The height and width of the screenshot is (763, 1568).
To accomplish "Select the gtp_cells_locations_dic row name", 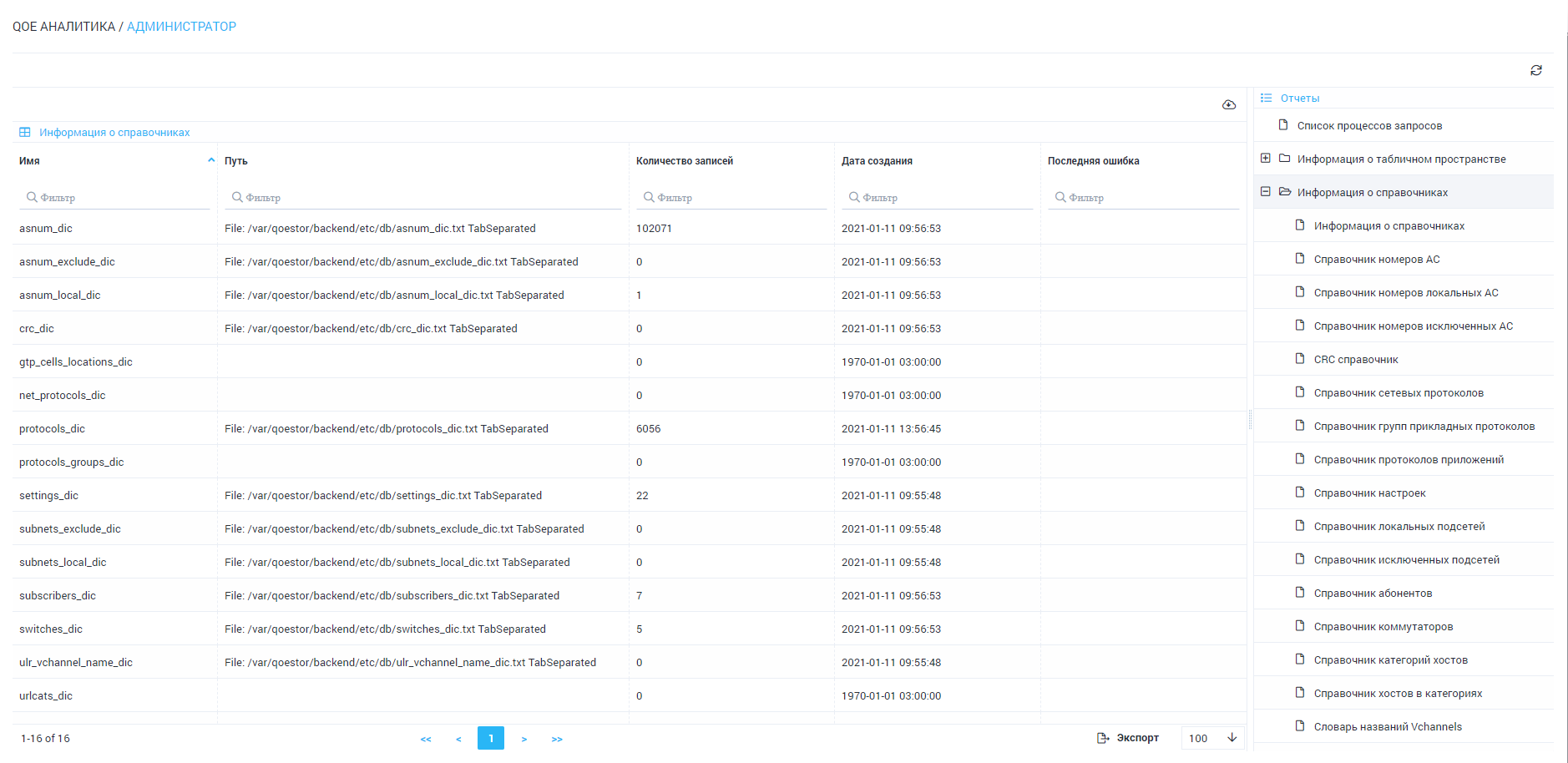I will [x=76, y=361].
